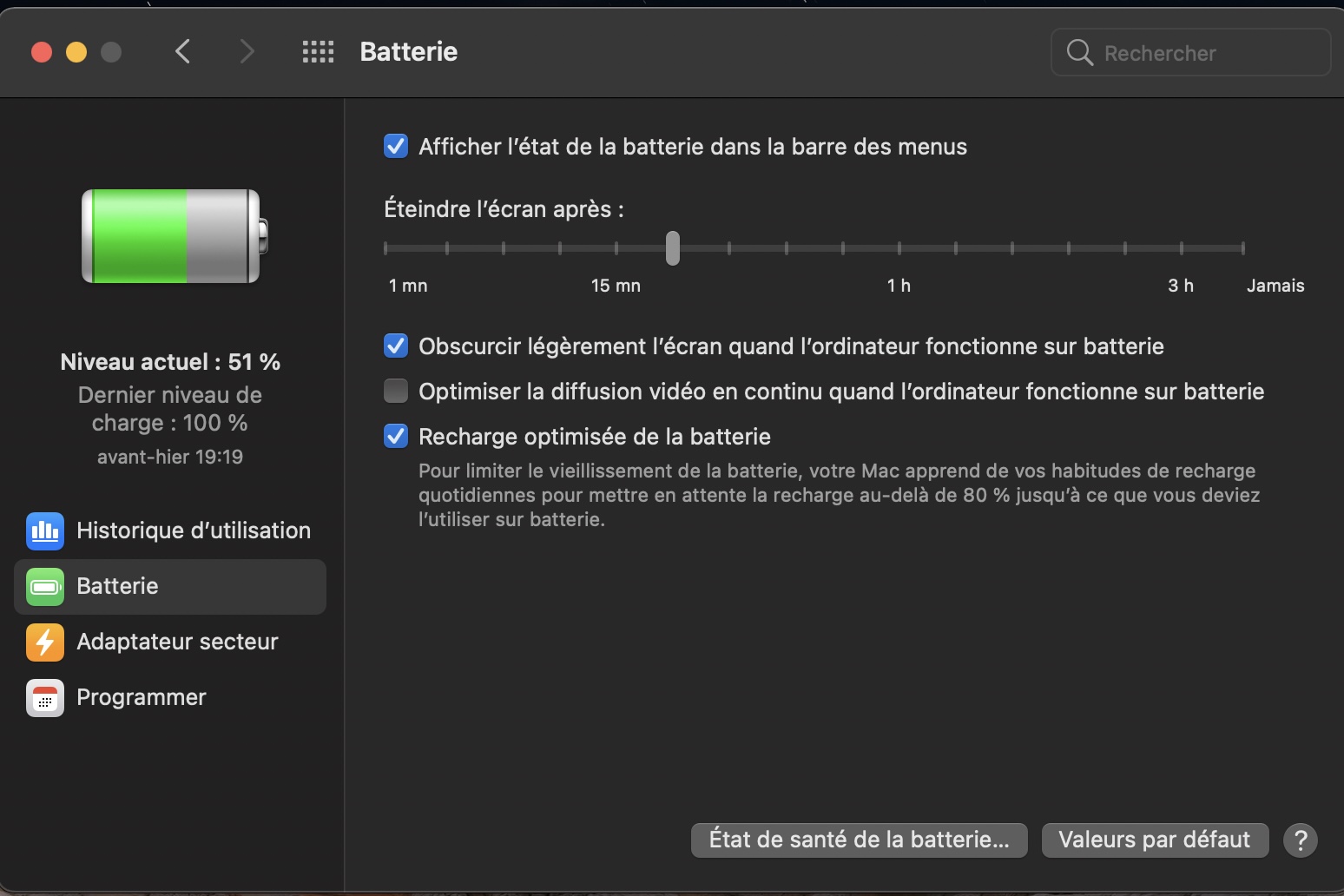Click the 1 h mark on screen-off slider
Image resolution: width=1344 pixels, height=896 pixels.
point(899,248)
